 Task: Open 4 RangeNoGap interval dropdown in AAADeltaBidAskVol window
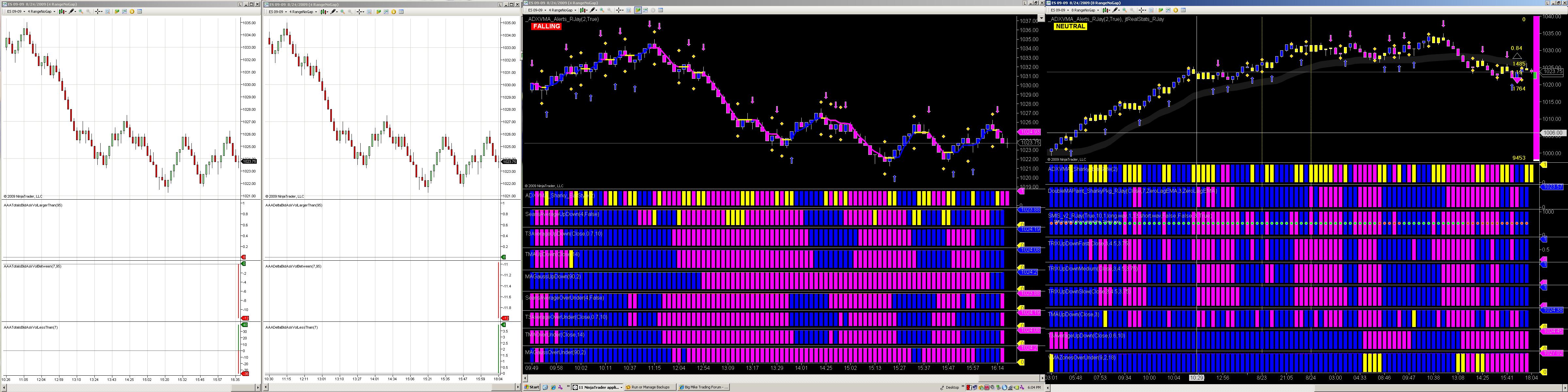click(303, 11)
